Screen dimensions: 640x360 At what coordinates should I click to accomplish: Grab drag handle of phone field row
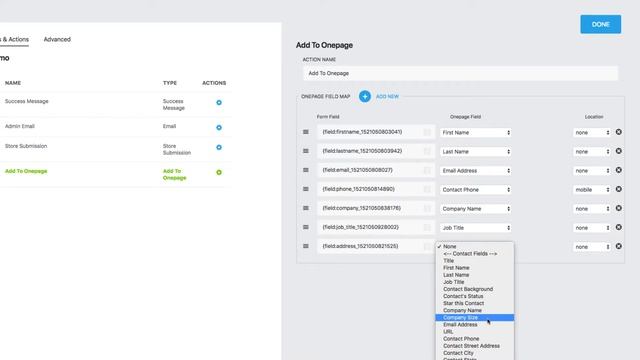click(x=306, y=189)
